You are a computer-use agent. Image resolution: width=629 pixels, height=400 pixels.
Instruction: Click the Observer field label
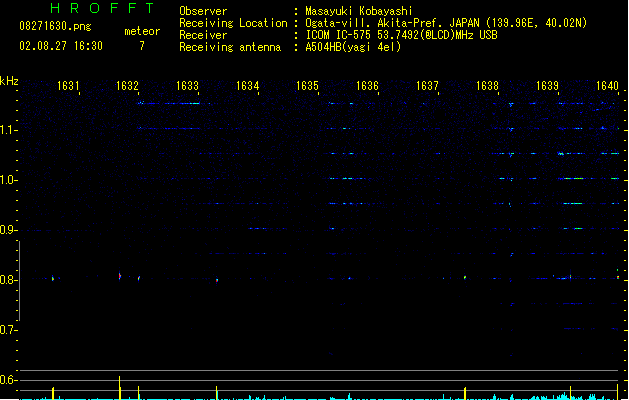point(203,11)
